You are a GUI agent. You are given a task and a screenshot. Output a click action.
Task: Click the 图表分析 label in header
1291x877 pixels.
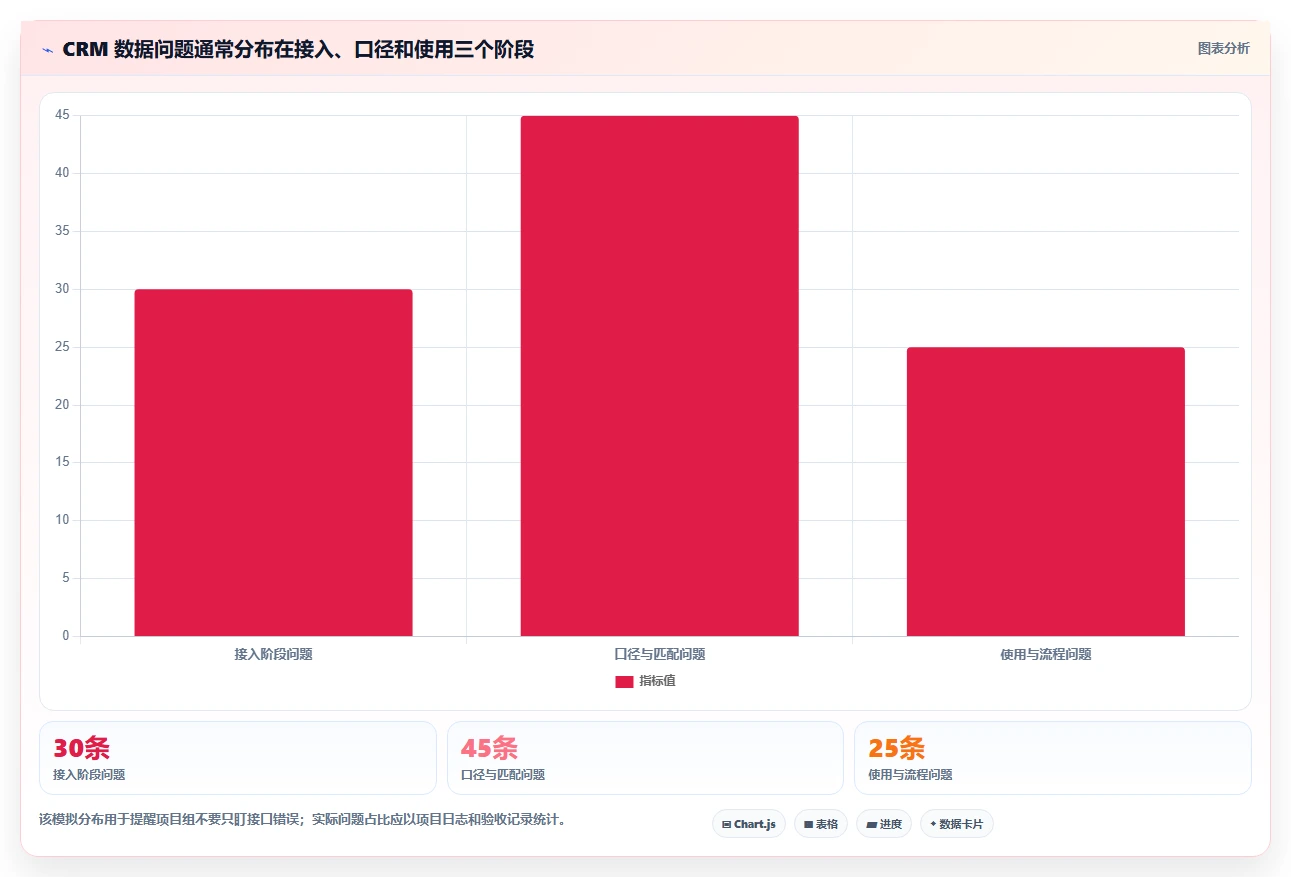[x=1223, y=48]
